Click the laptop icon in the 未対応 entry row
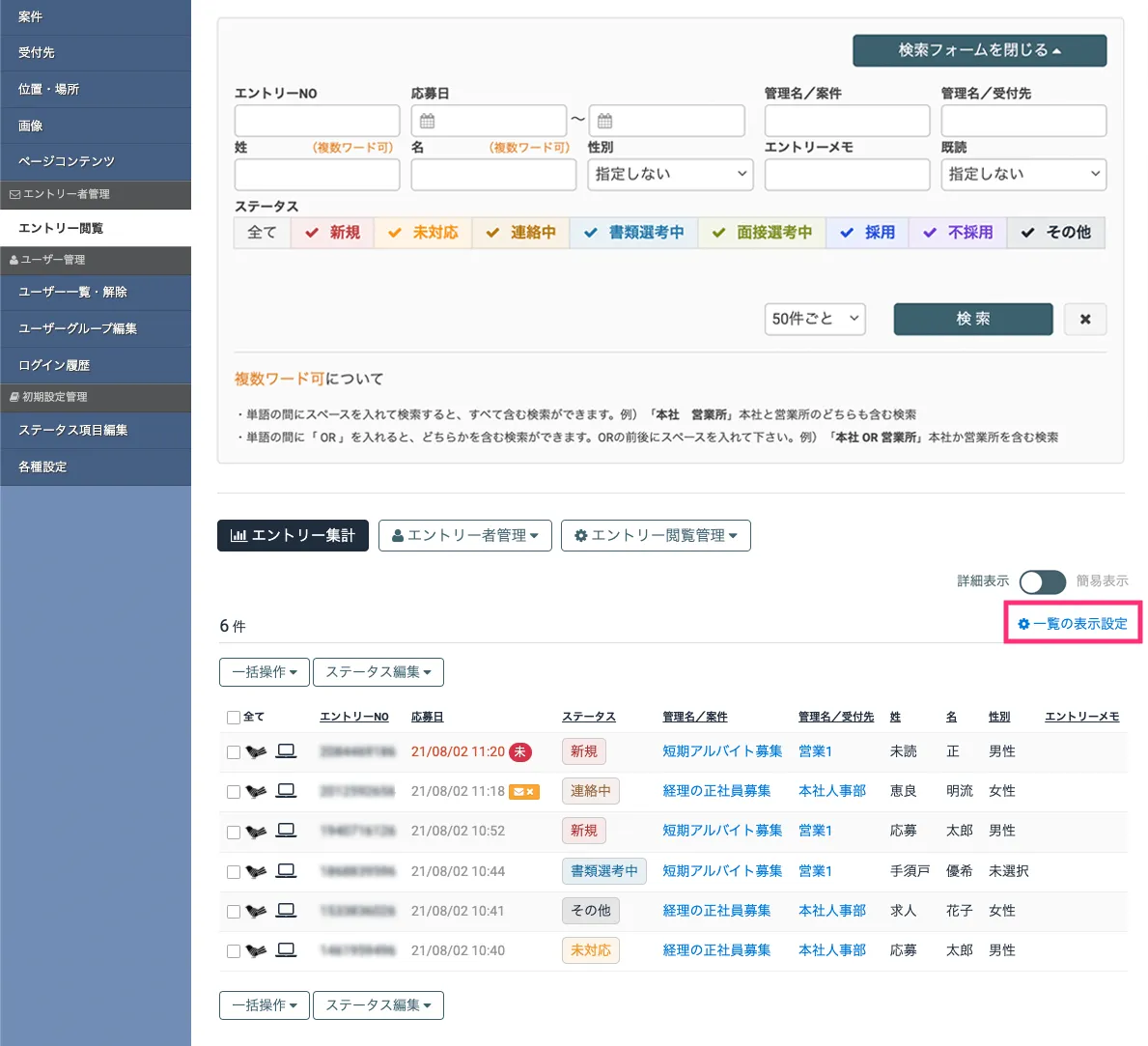Screen dimensions: 1148x1046 (286, 949)
